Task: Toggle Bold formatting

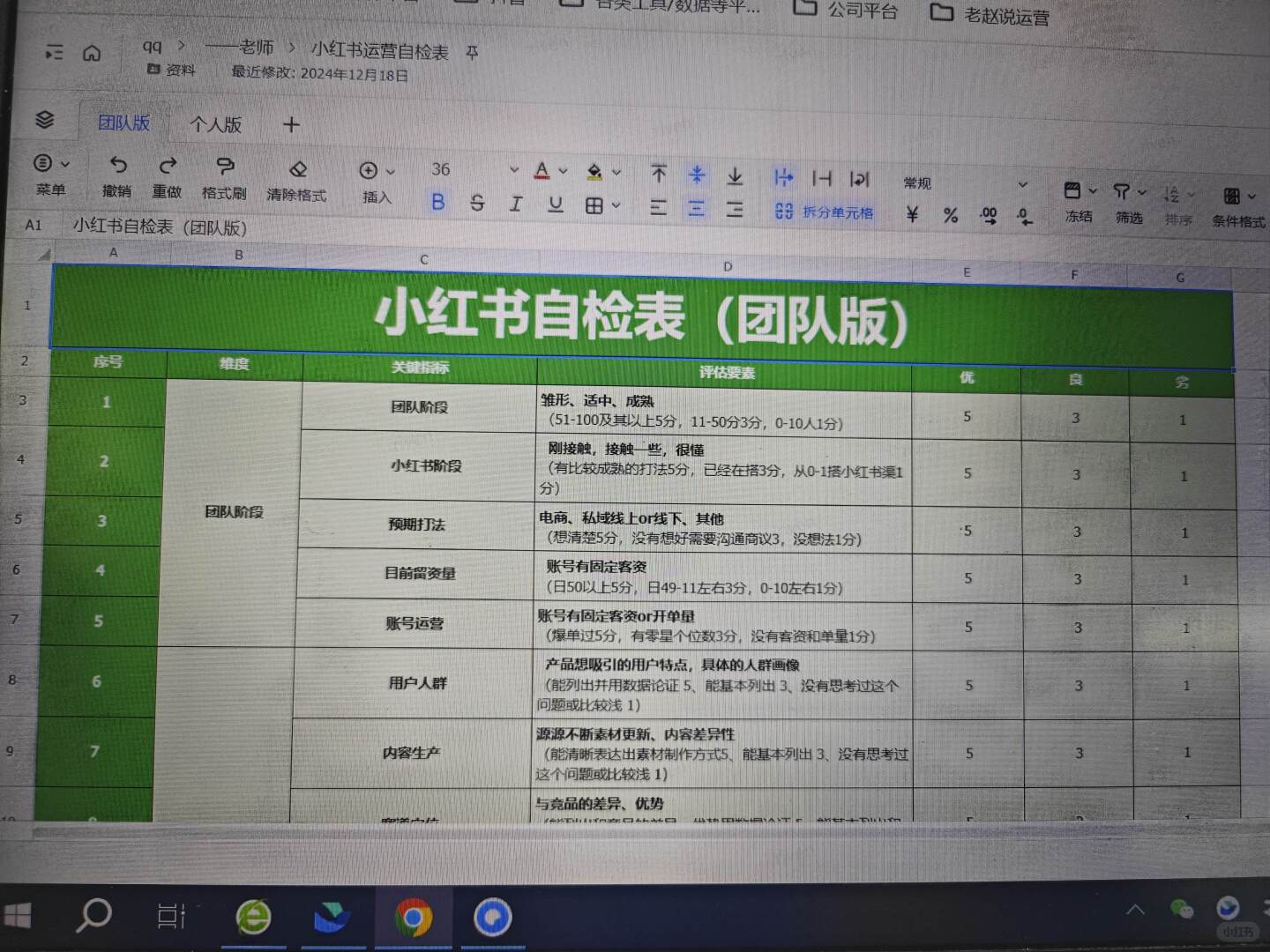Action: click(x=437, y=202)
